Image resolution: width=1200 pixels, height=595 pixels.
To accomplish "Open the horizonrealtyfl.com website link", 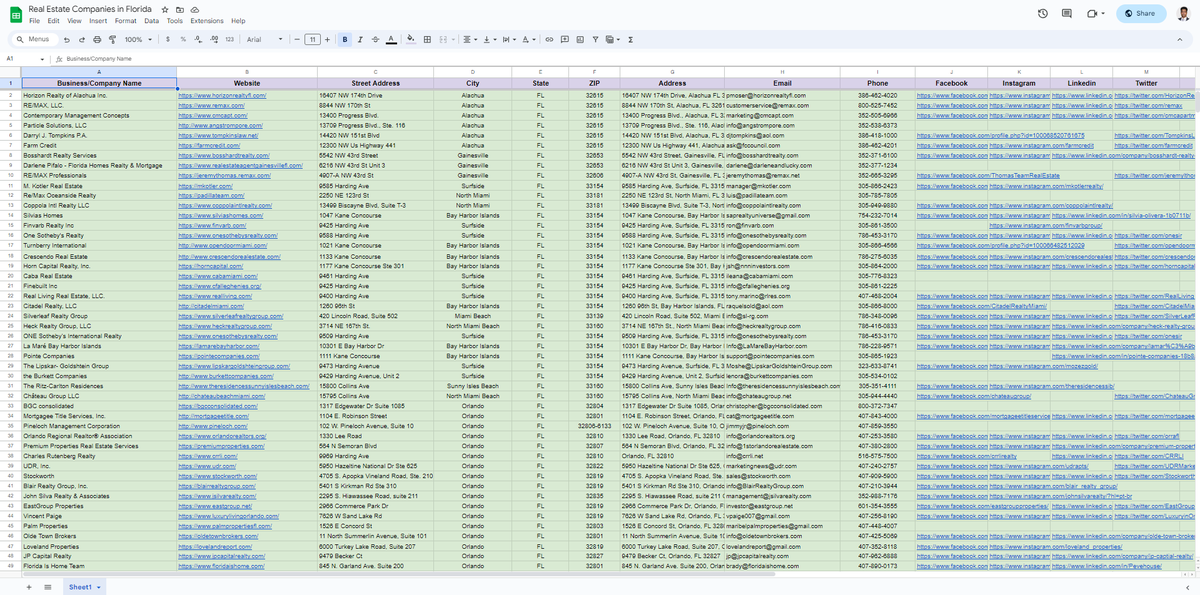I will [222, 94].
